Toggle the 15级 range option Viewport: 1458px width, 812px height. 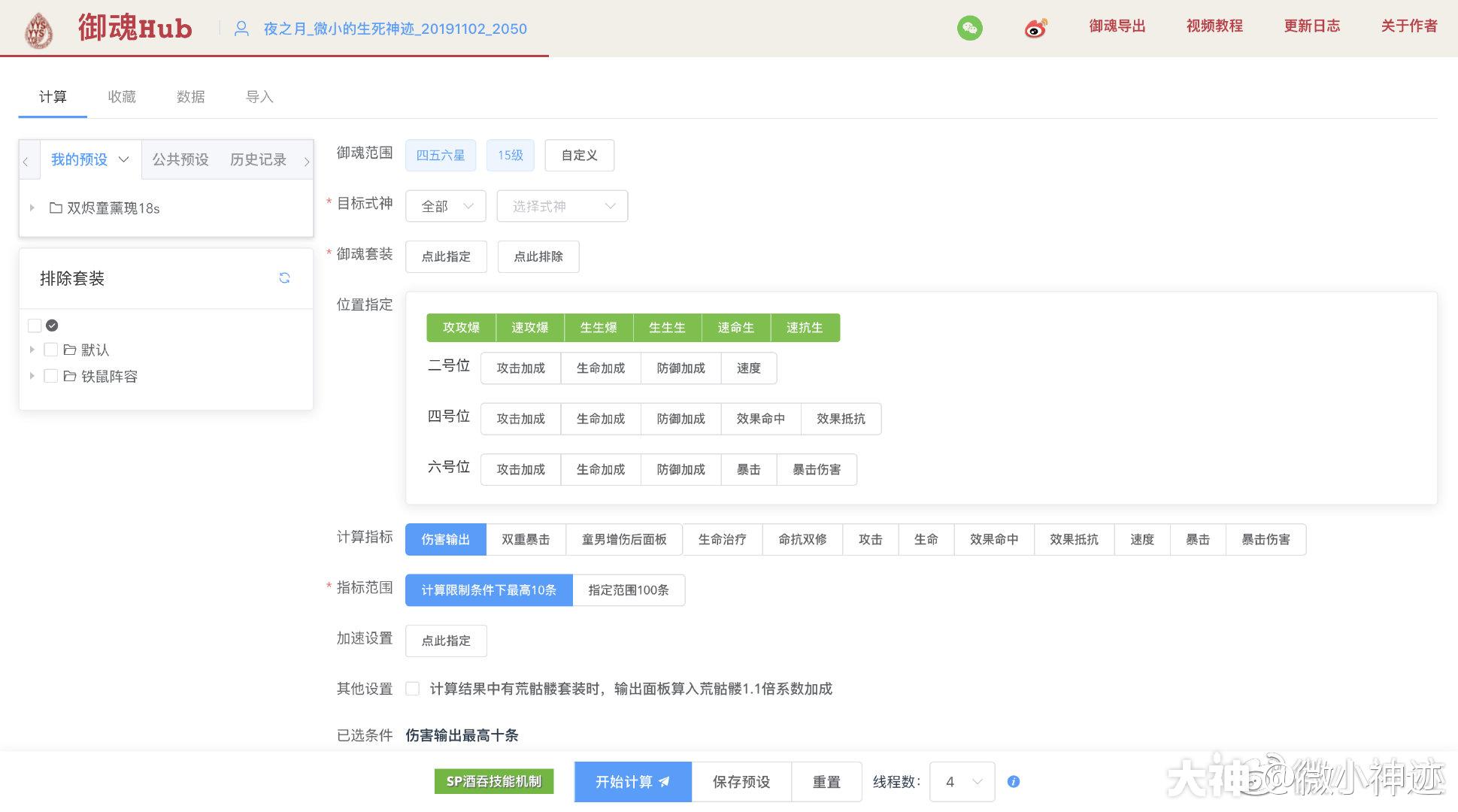[511, 155]
